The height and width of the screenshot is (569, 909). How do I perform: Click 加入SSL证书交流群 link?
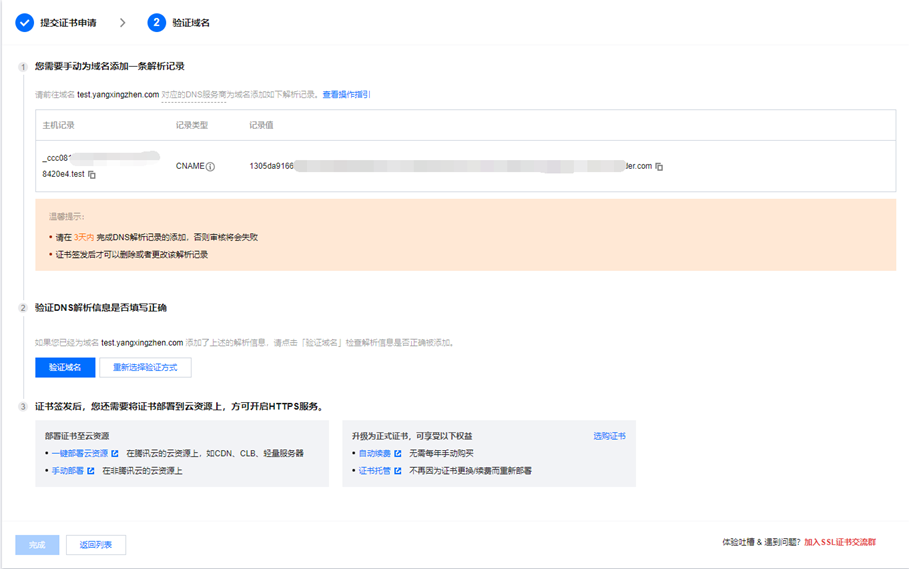[x=840, y=542]
